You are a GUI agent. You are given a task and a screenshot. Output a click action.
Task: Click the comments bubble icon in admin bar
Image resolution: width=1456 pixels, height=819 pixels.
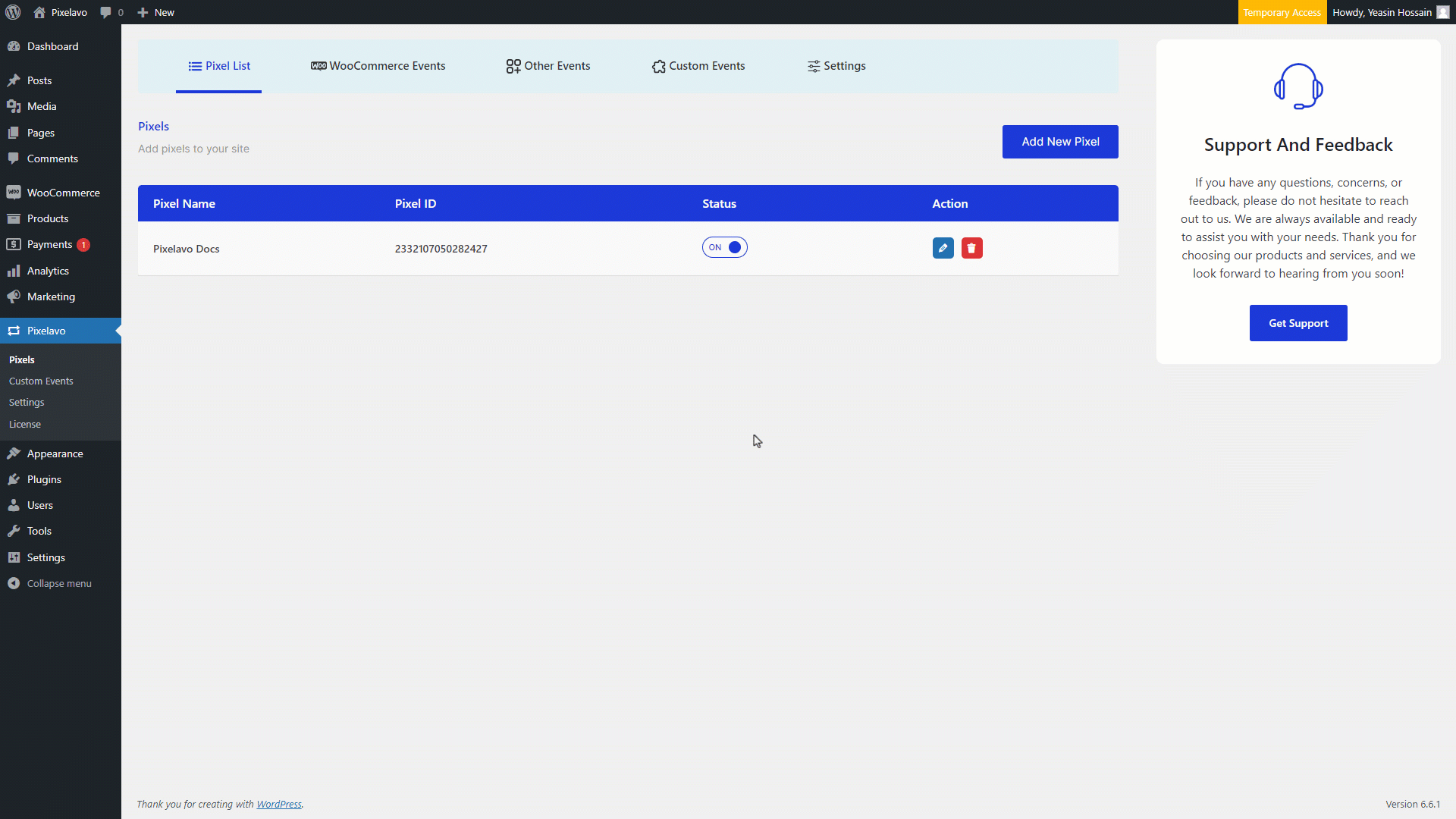(x=105, y=12)
